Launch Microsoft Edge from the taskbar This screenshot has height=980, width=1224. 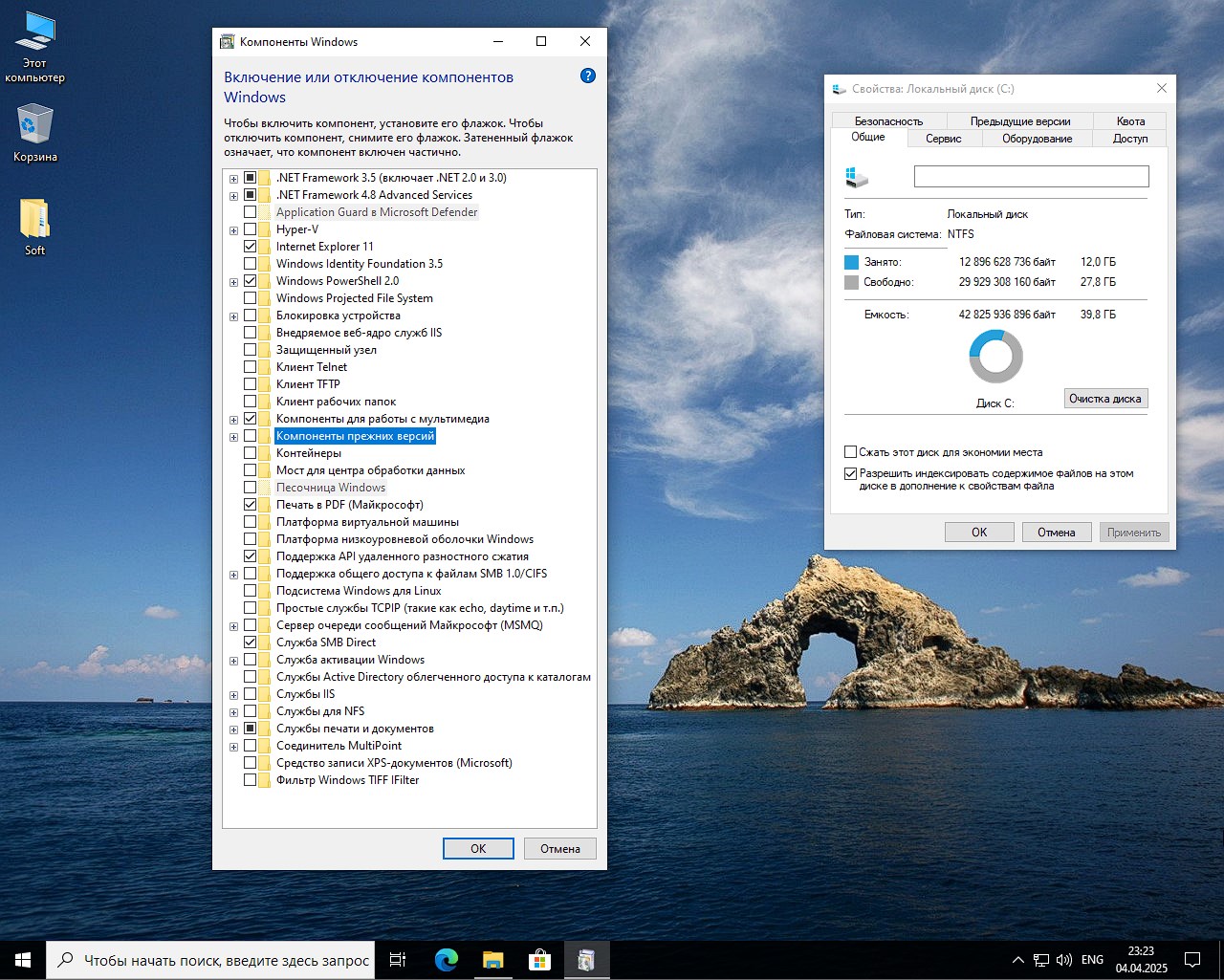tap(446, 959)
